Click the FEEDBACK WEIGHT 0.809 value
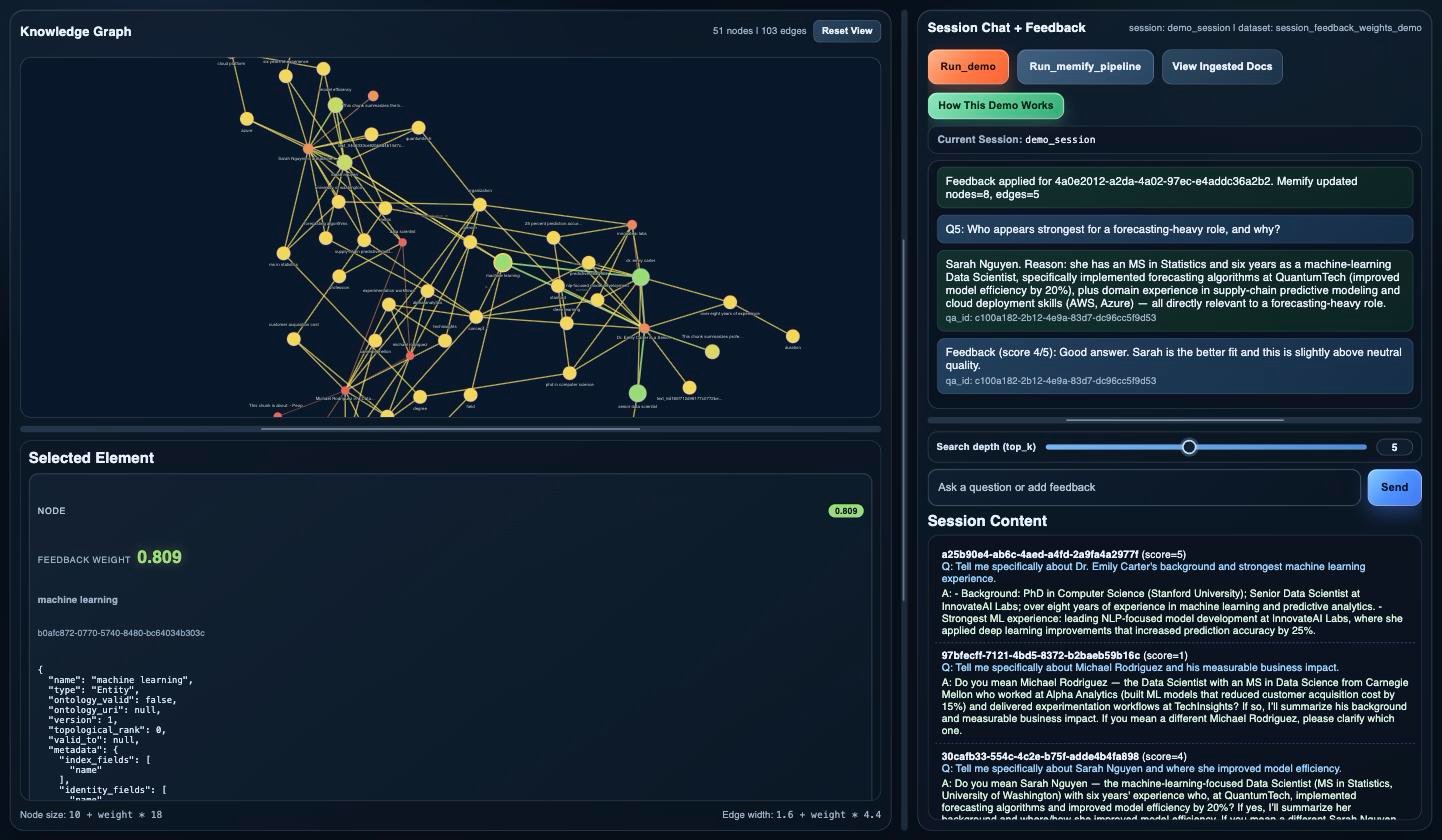Screen dimensions: 1442x840 tap(159, 557)
